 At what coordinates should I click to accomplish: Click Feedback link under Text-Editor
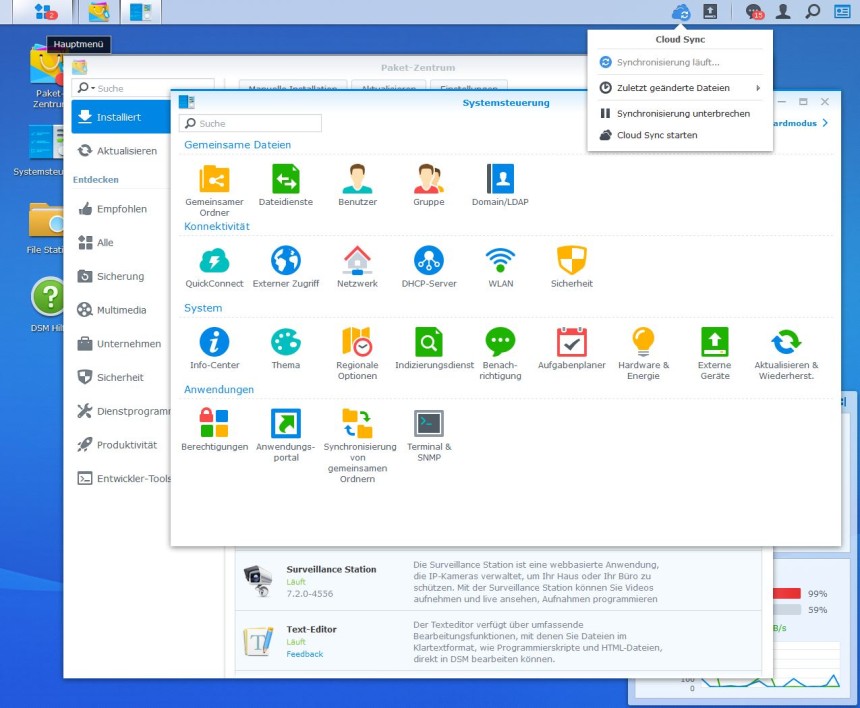click(305, 654)
